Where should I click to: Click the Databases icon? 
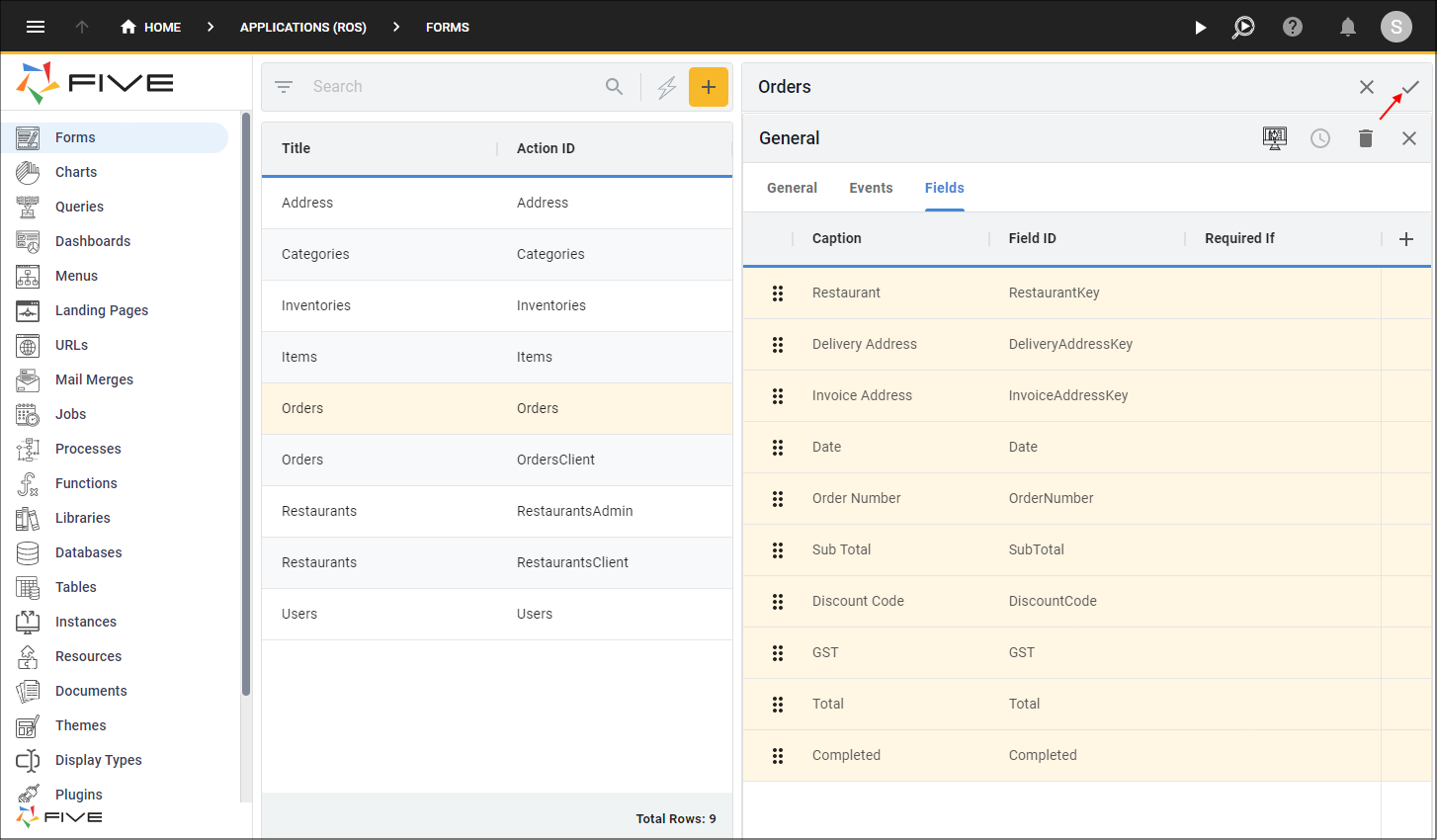pos(28,552)
